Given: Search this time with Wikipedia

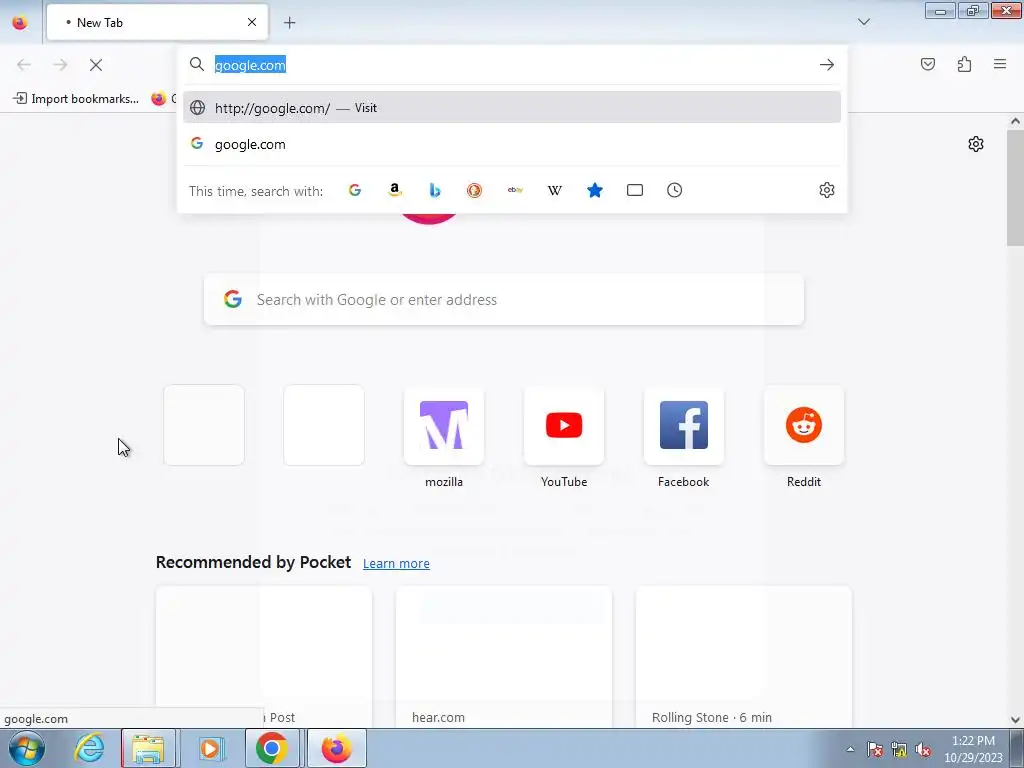Looking at the screenshot, I should (x=554, y=190).
